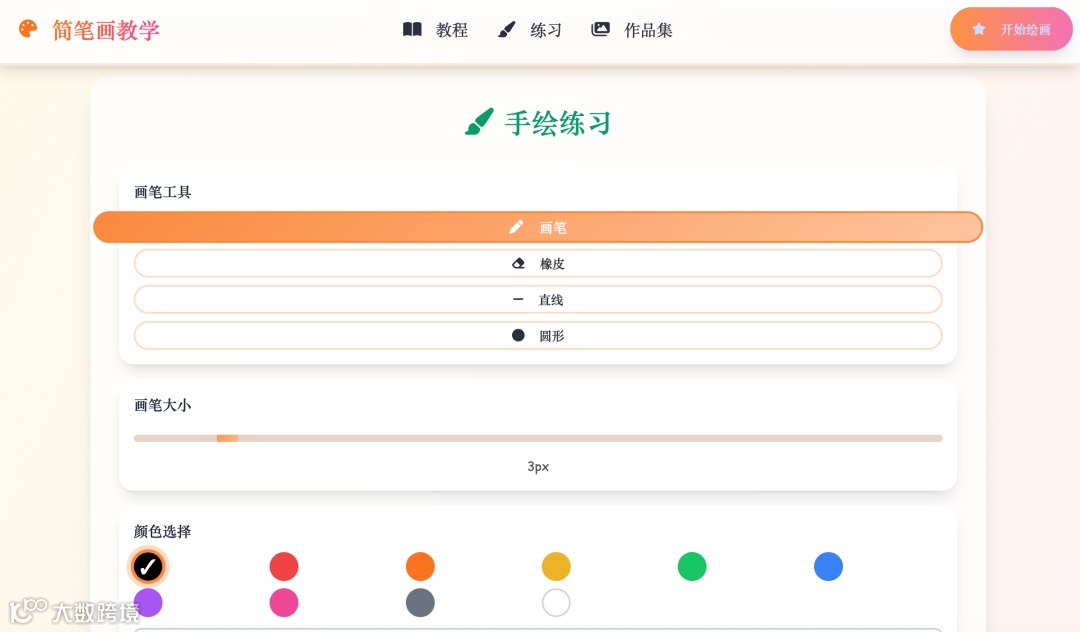This screenshot has width=1080, height=632.
Task: Click the star icon in 开始绘画
Action: coord(979,30)
